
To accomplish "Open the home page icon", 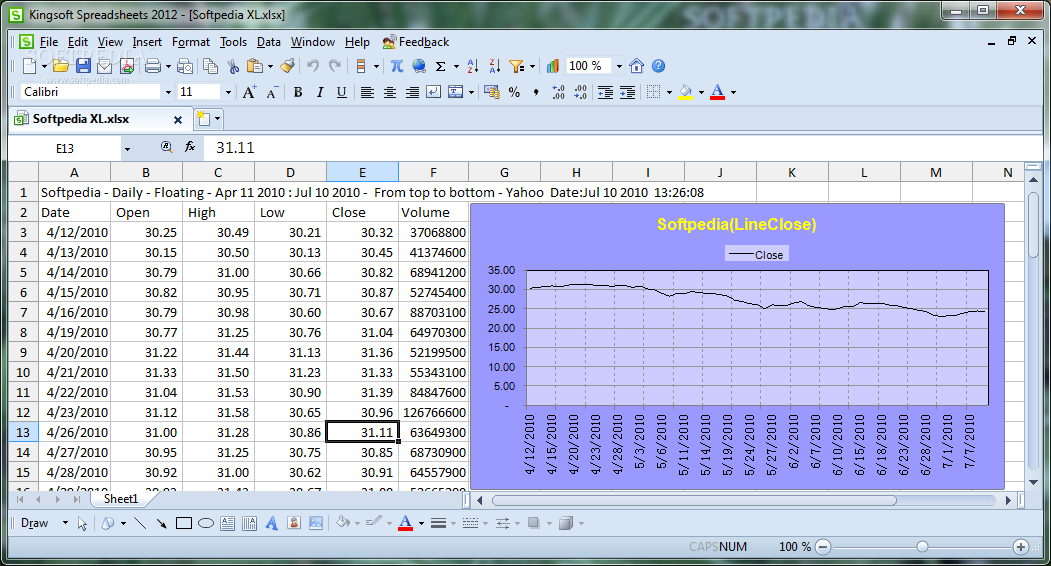I will coord(637,66).
